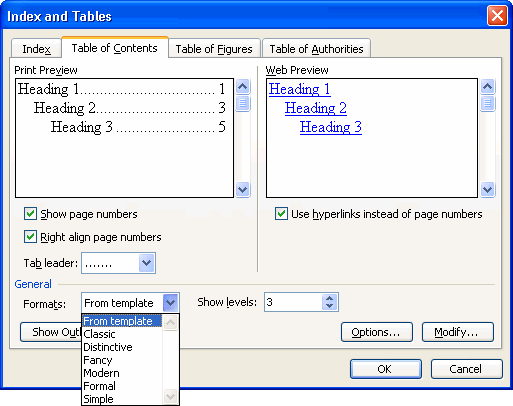This screenshot has height=406, width=513.
Task: Click Heading 1 link in Web Preview
Action: click(300, 89)
